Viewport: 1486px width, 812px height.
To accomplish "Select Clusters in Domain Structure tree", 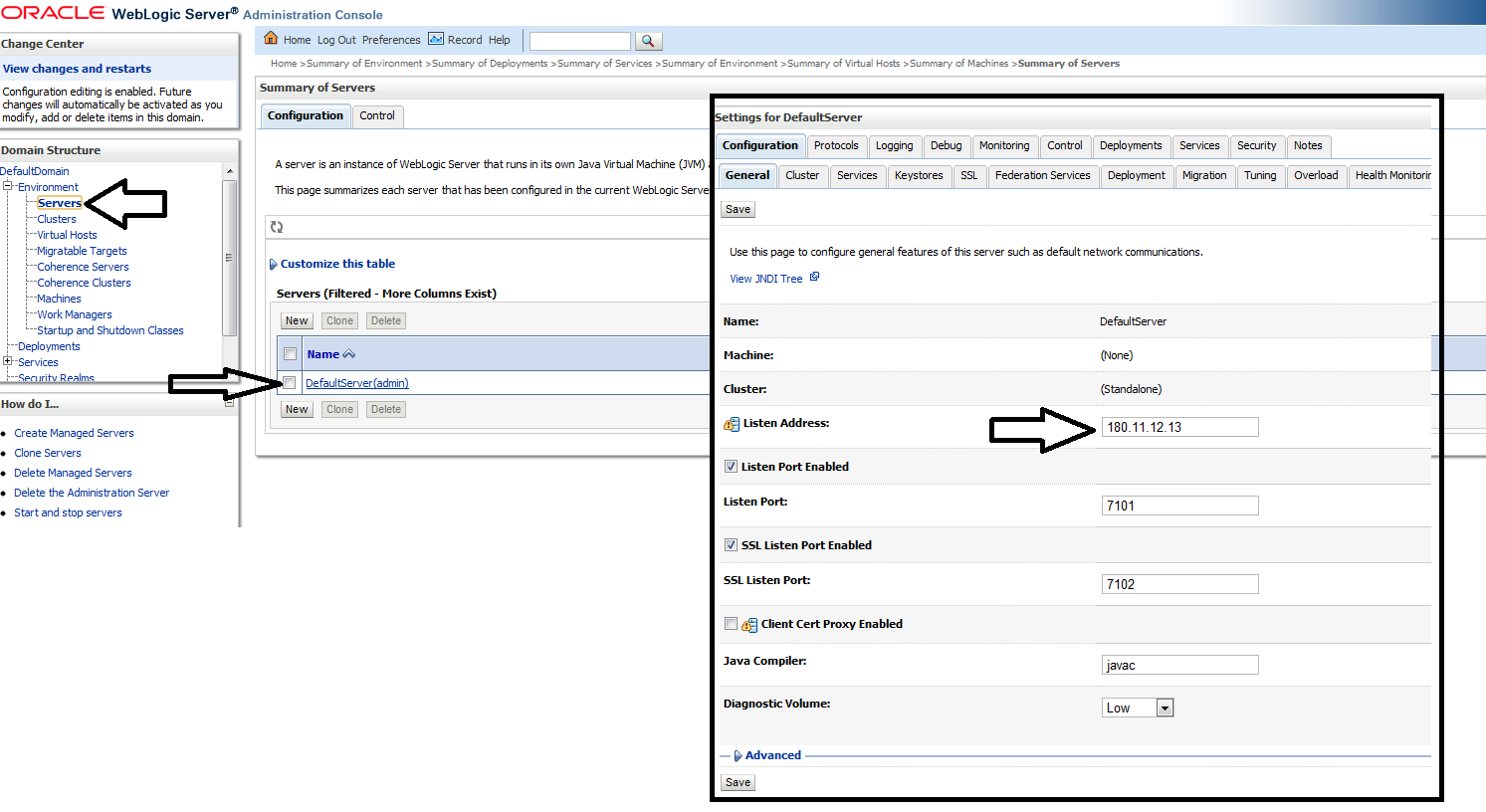I will 57,219.
